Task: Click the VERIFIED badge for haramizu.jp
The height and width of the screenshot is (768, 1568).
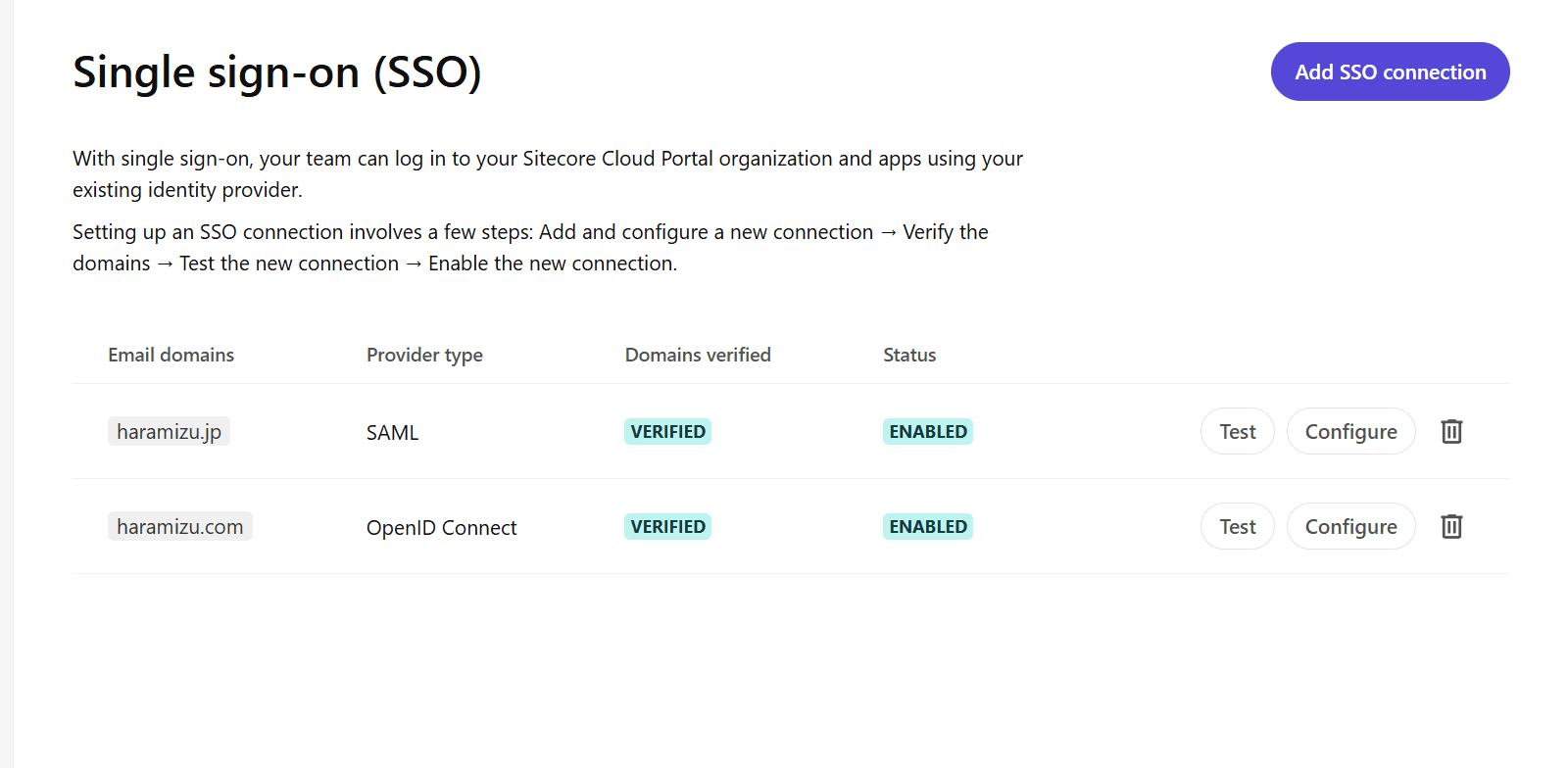Action: [667, 431]
